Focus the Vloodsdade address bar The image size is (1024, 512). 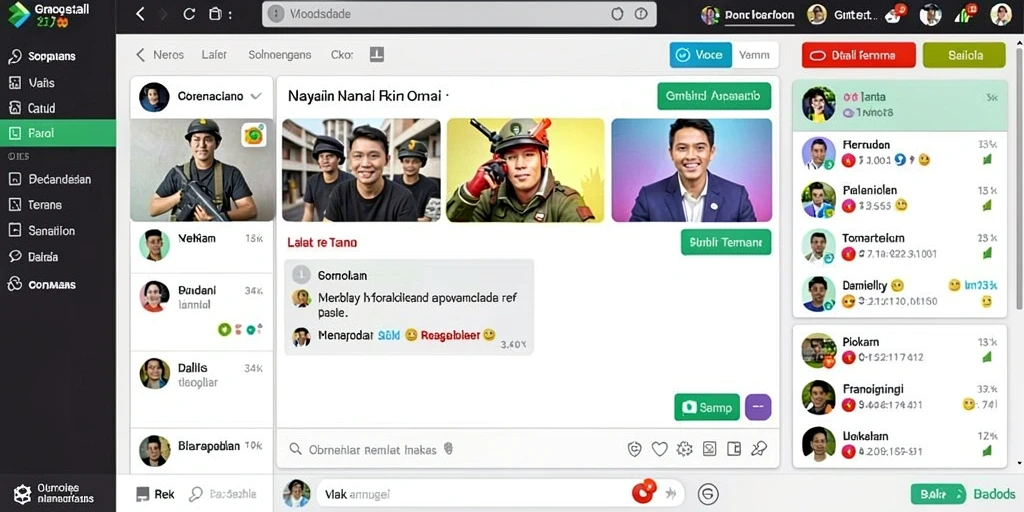coord(459,14)
